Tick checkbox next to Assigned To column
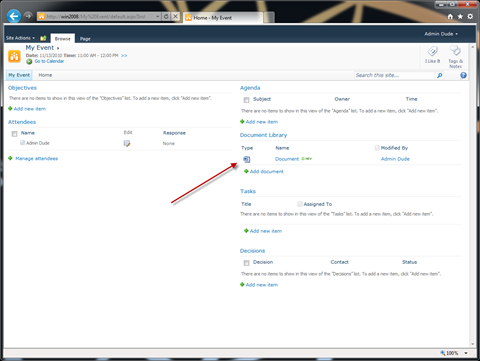The image size is (480, 361). pos(300,204)
